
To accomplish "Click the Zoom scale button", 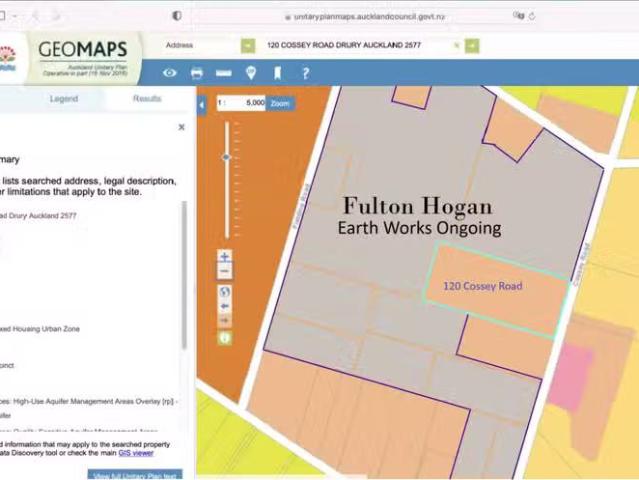I will 281,103.
